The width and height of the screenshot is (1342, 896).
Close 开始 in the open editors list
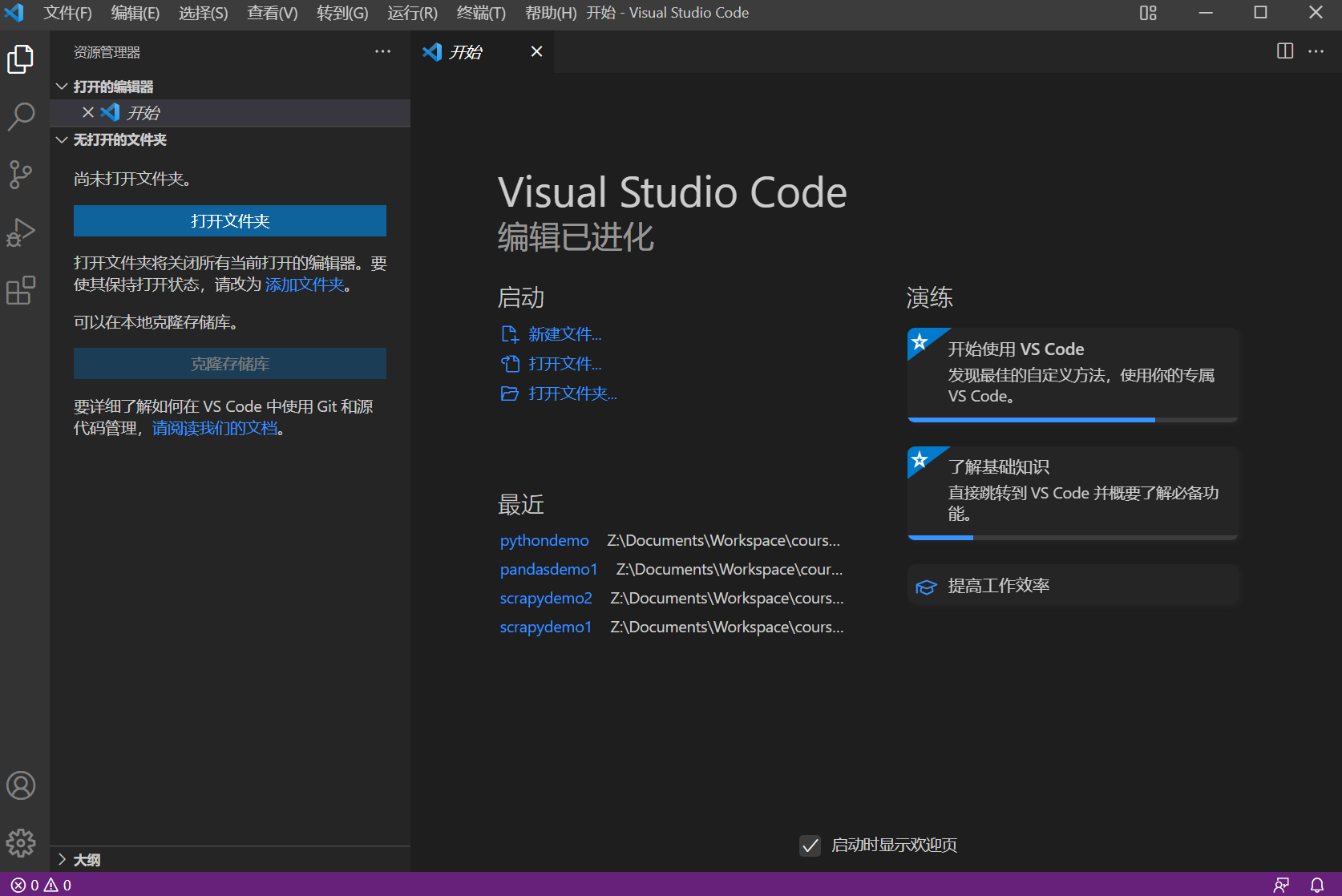(x=88, y=112)
